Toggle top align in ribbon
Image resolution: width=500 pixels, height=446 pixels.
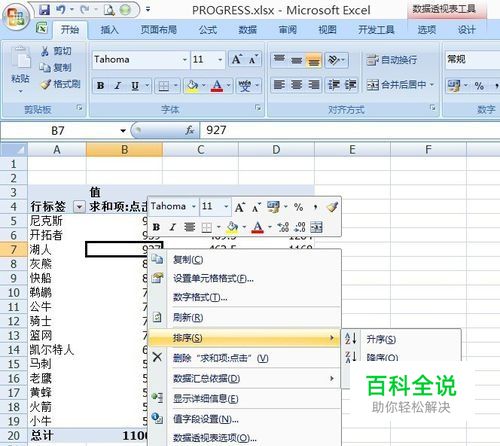coord(279,60)
